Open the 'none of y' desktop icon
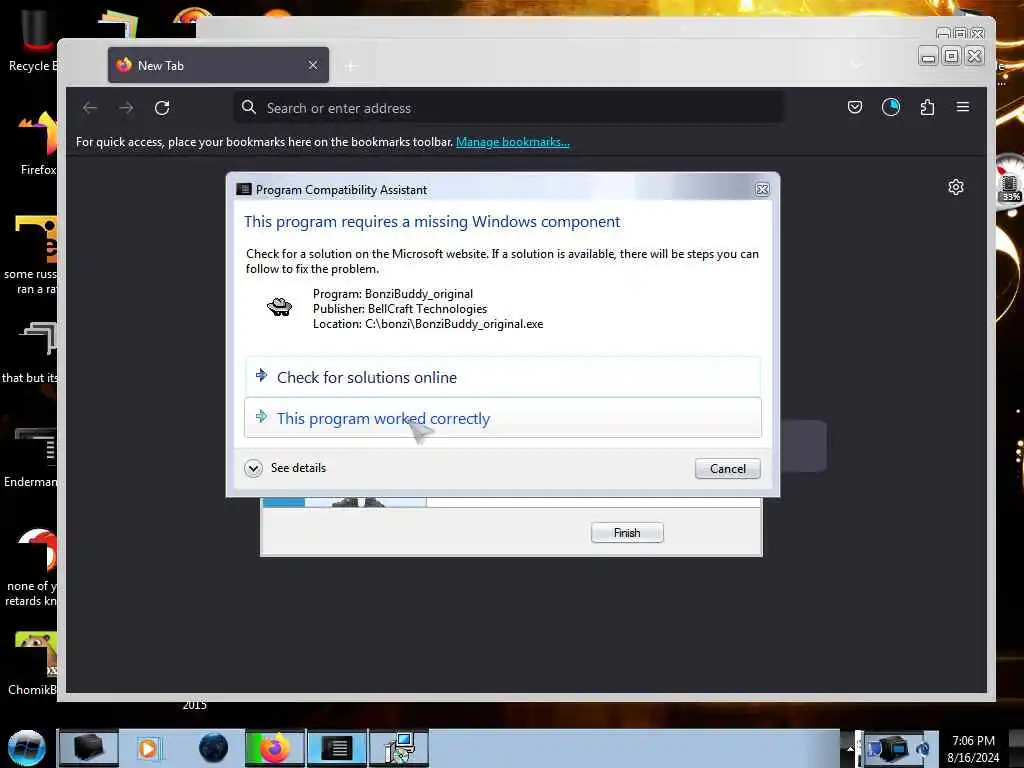Screen dimensions: 1024x768 [x=33, y=568]
